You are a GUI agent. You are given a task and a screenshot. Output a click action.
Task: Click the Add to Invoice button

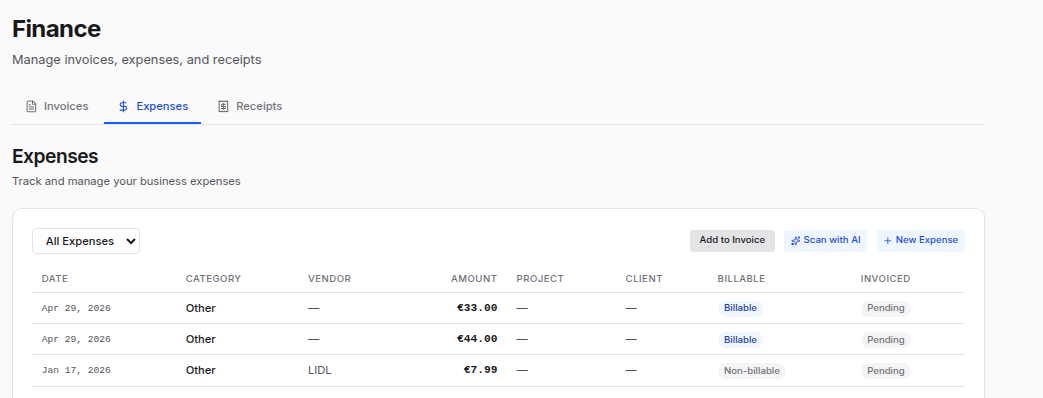point(732,241)
